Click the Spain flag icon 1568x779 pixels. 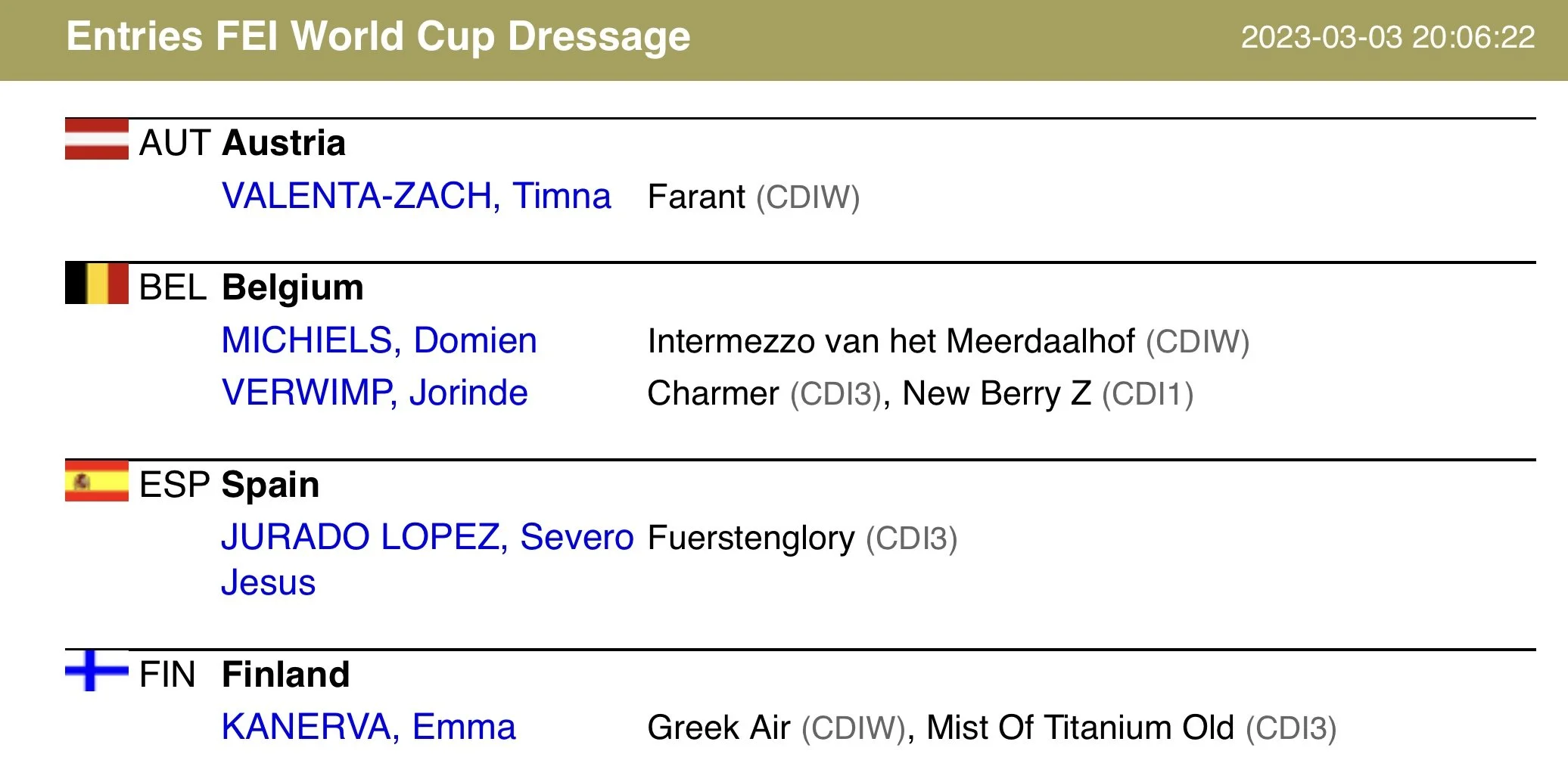click(x=97, y=481)
